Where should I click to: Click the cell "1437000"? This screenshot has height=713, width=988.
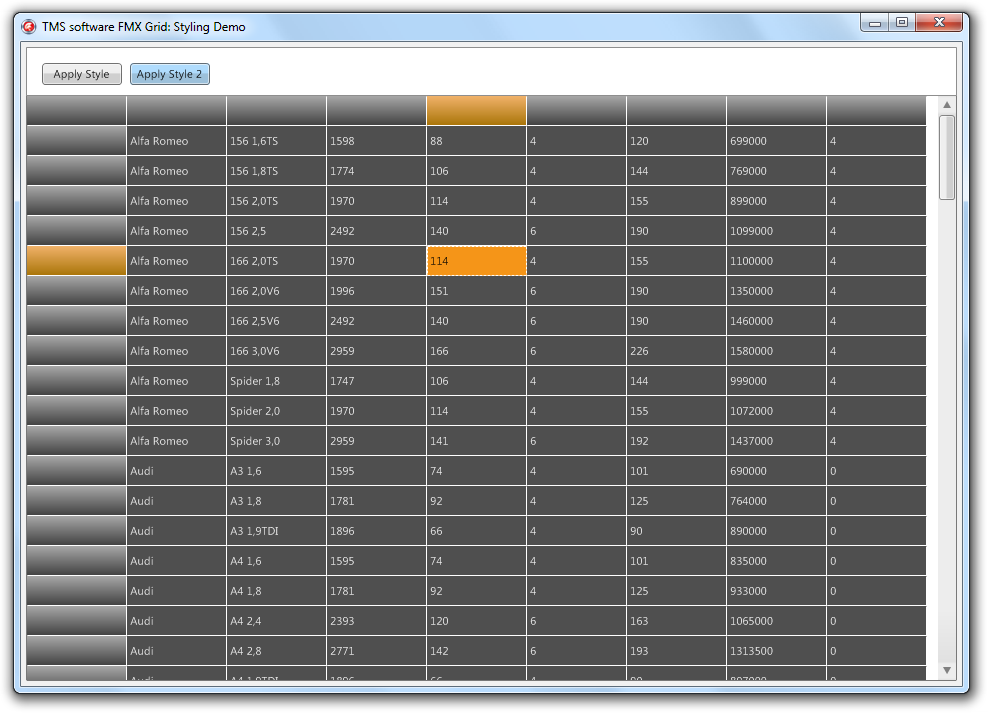[776, 441]
